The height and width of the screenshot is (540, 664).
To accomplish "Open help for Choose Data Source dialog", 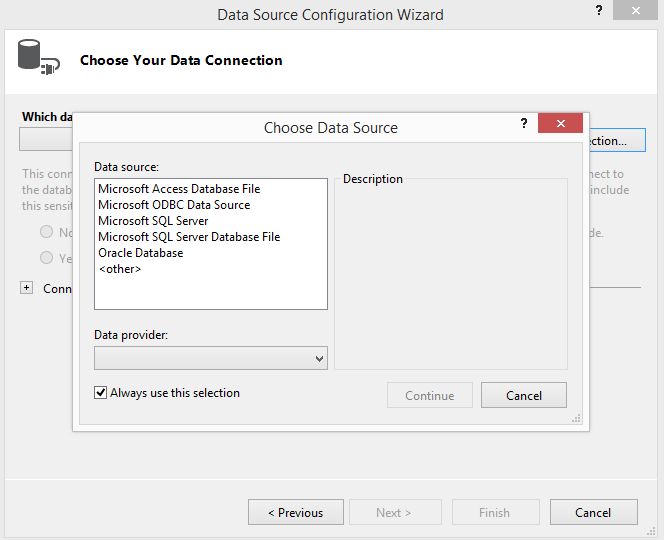I will pos(524,123).
